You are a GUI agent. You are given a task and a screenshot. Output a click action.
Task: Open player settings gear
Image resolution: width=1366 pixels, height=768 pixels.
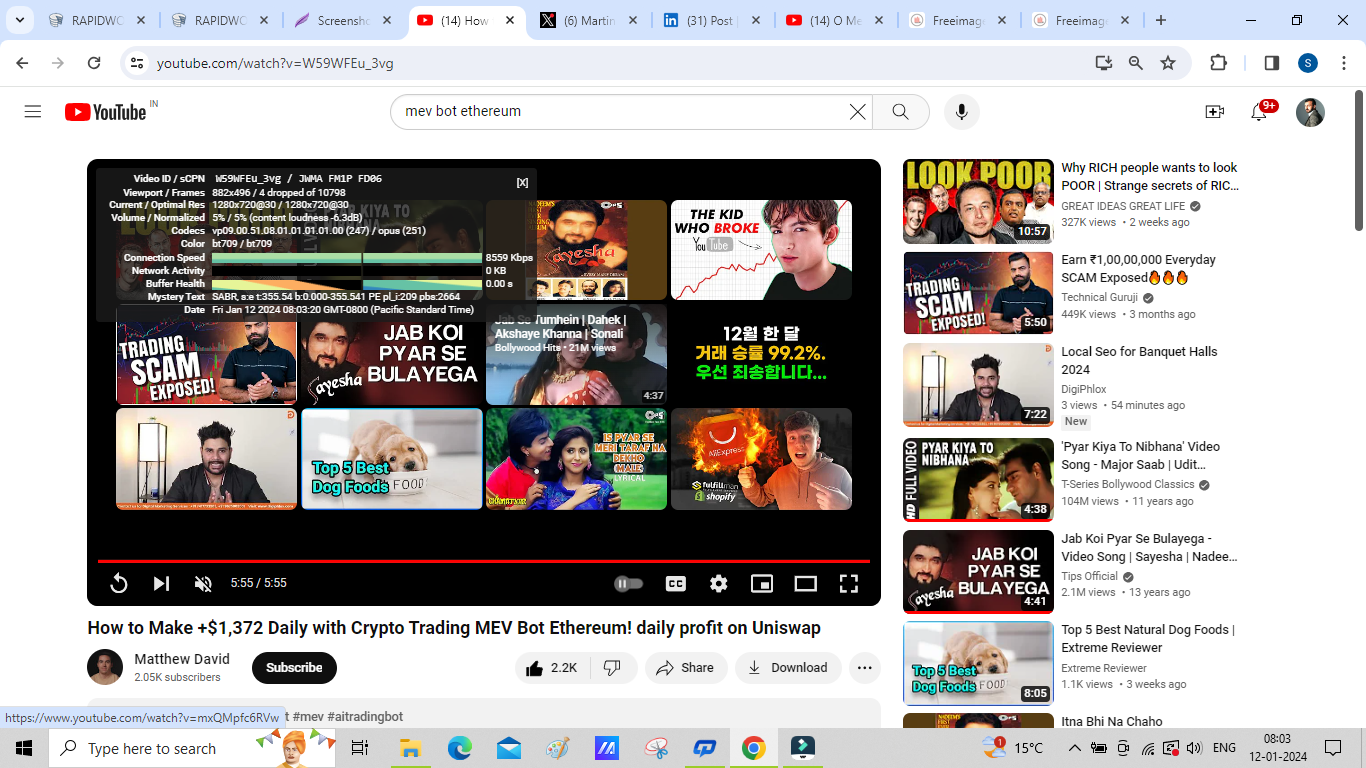point(719,583)
